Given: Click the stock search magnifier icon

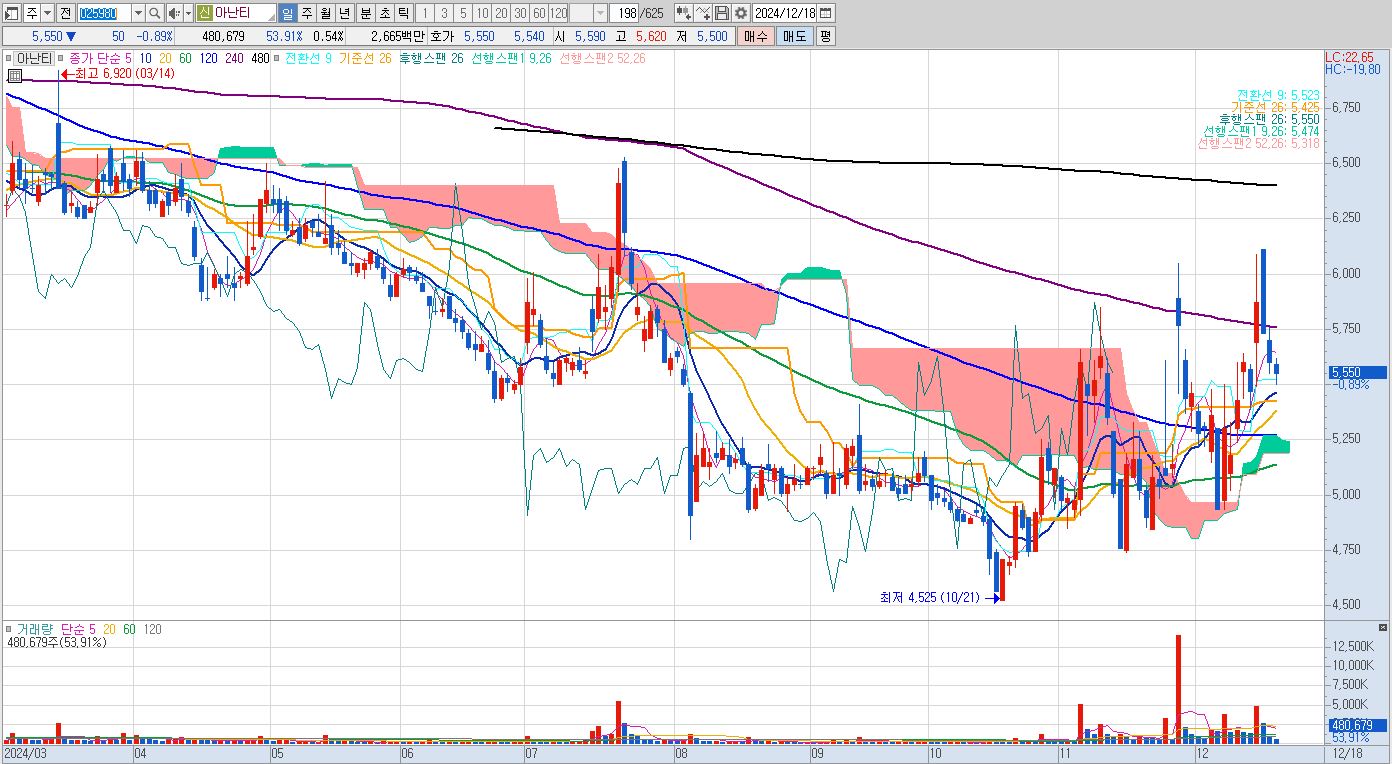Looking at the screenshot, I should [x=155, y=13].
